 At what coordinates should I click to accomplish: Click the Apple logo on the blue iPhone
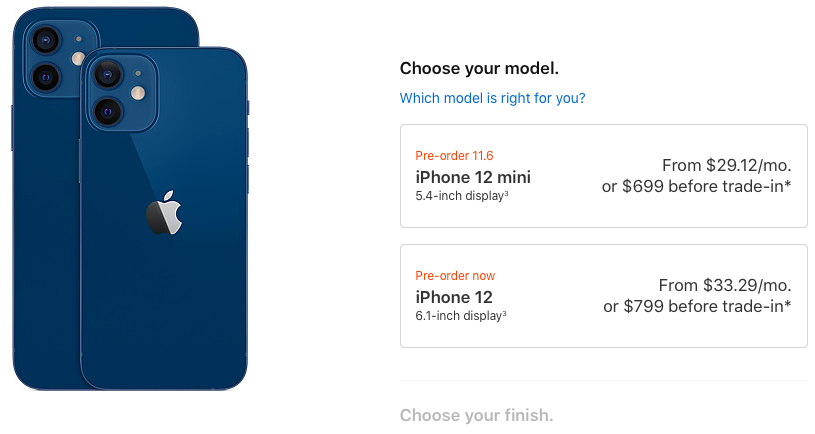(x=164, y=213)
